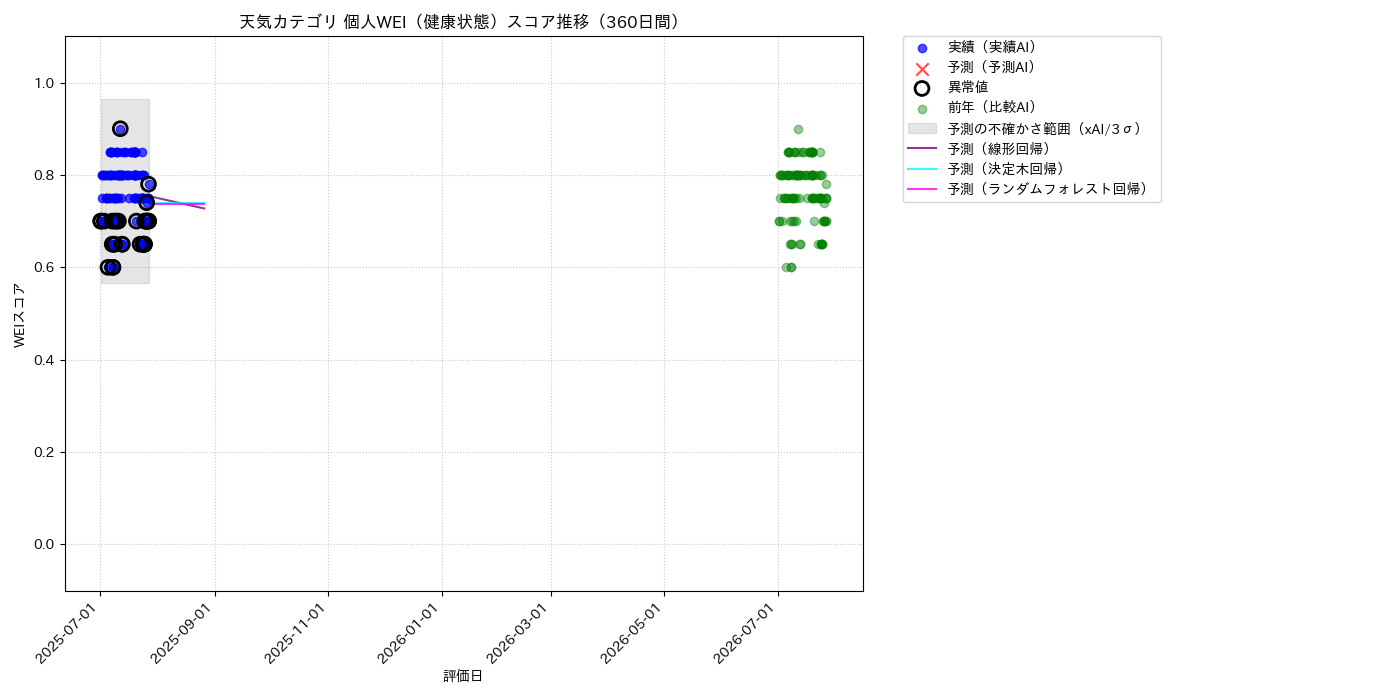Select the cyan 決定木回帰 legend line
This screenshot has width=1400, height=700.
[922, 169]
